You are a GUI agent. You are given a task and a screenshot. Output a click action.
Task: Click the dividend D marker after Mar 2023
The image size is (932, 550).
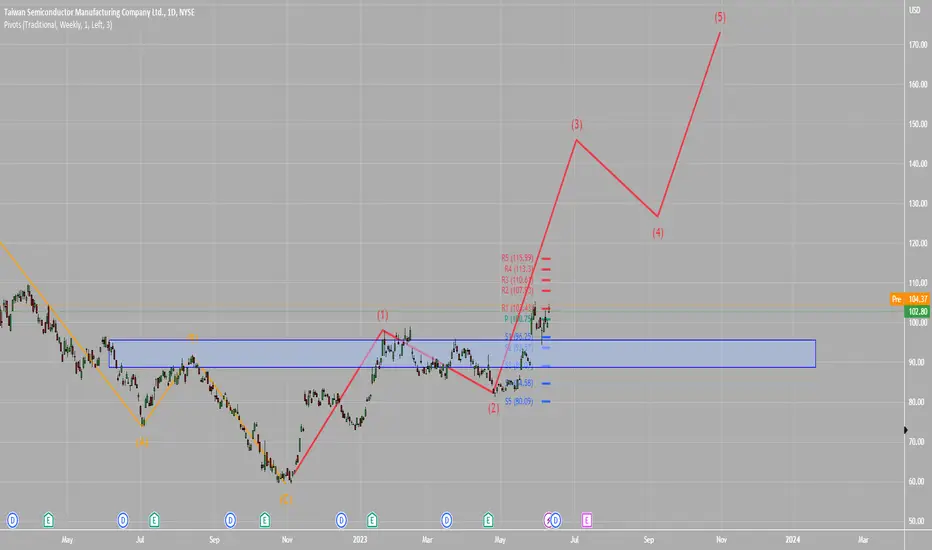tap(446, 521)
